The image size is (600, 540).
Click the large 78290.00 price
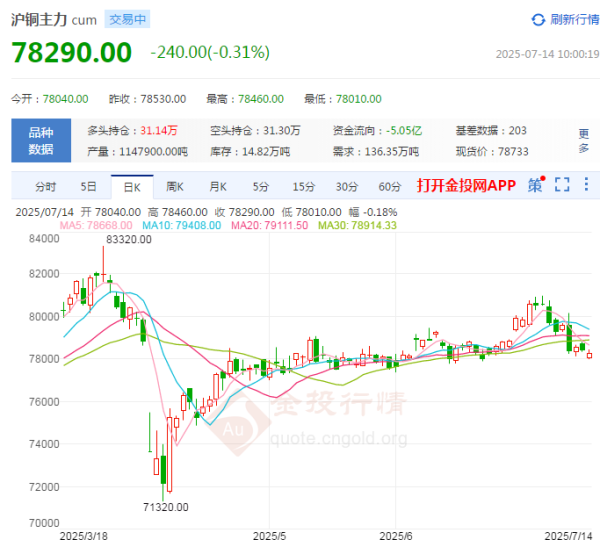click(x=72, y=52)
